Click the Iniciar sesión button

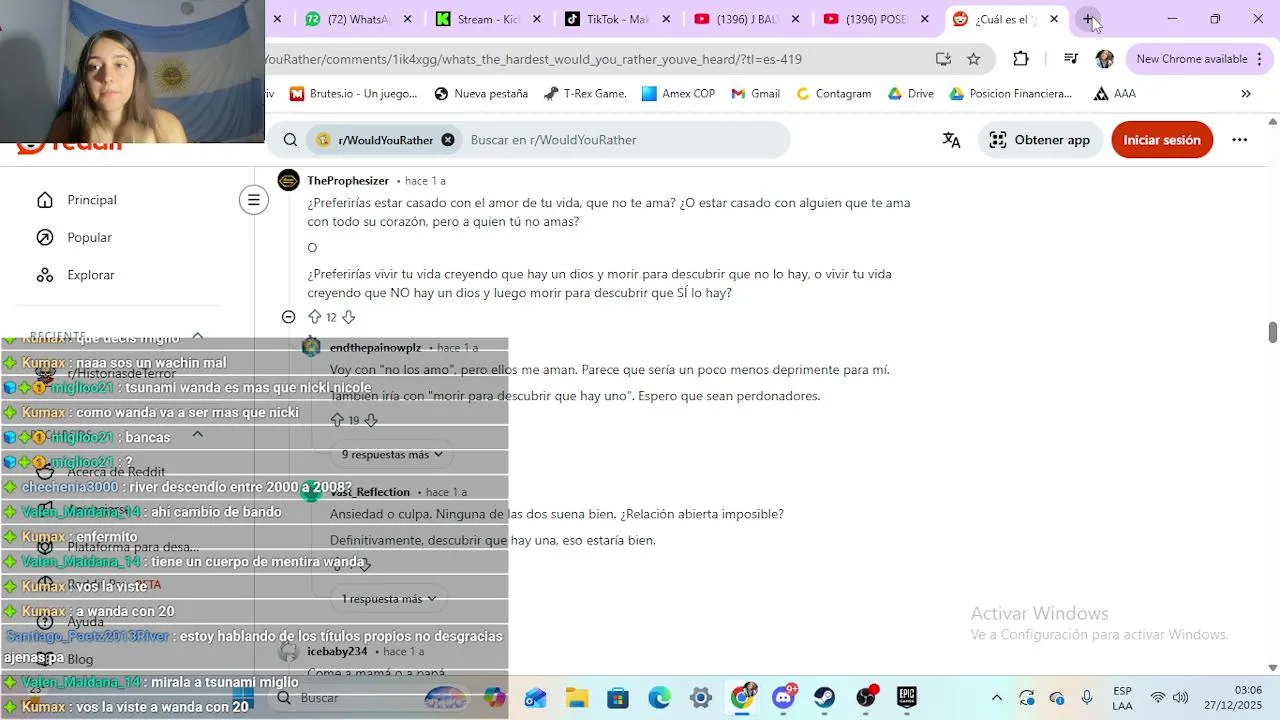tap(1162, 140)
